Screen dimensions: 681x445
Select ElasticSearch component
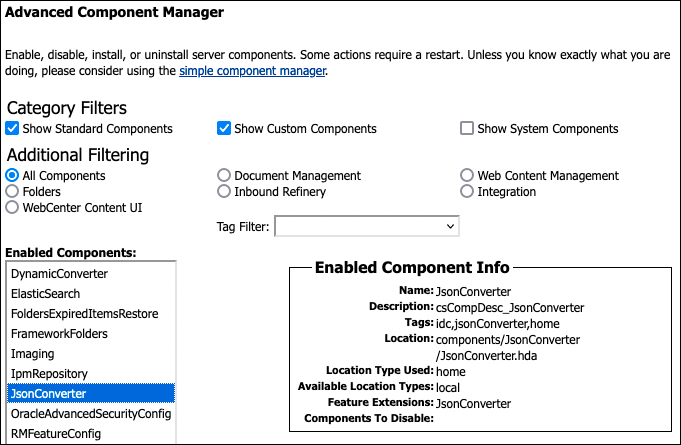coord(91,294)
